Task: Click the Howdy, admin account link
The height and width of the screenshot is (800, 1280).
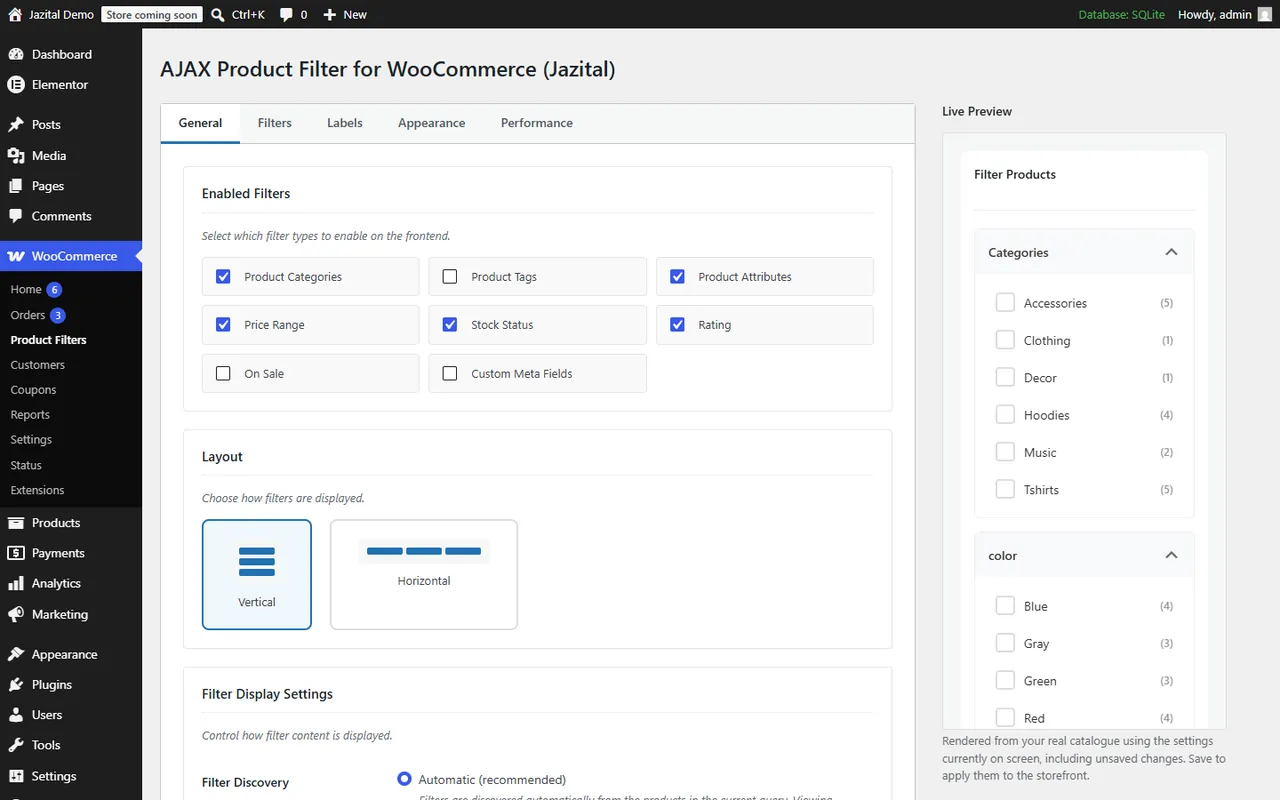Action: click(1215, 15)
